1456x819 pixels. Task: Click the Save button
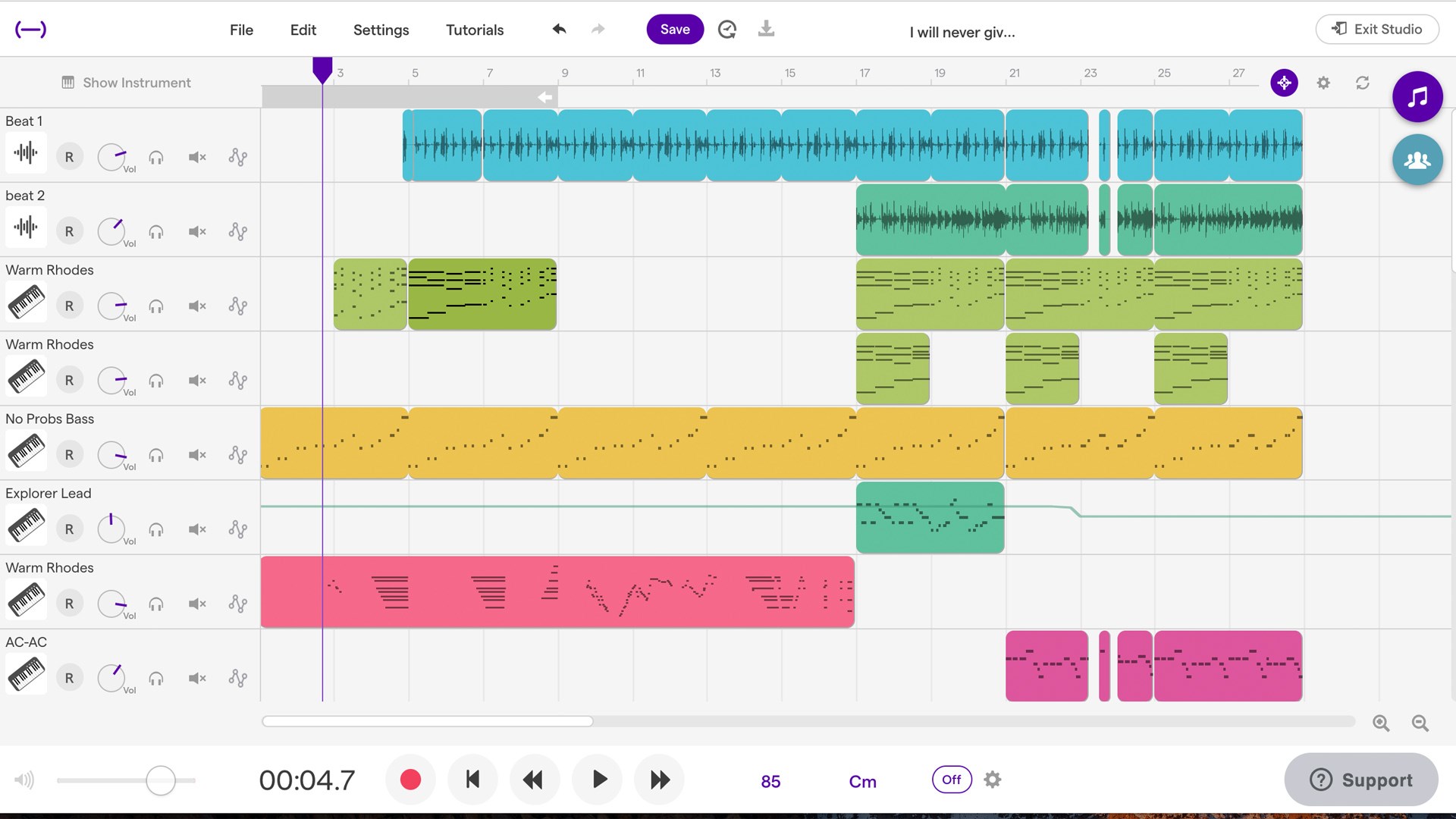(x=675, y=29)
